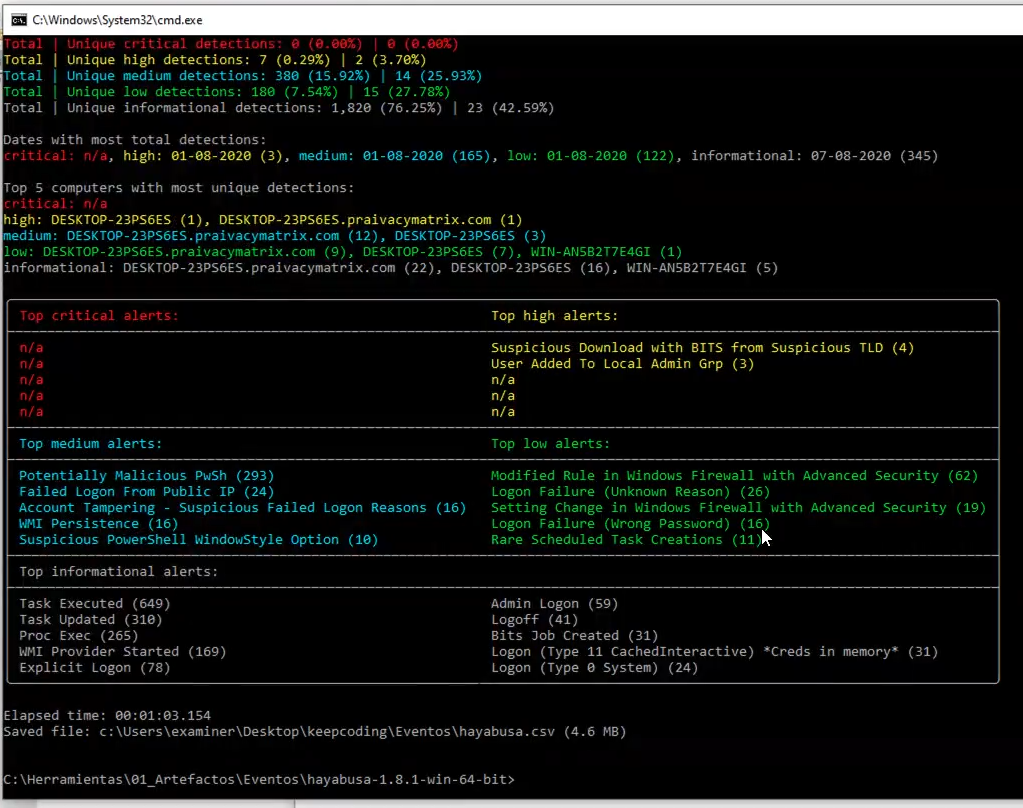
Task: Click 'Explicit Logon (78)' entry
Action: point(95,668)
